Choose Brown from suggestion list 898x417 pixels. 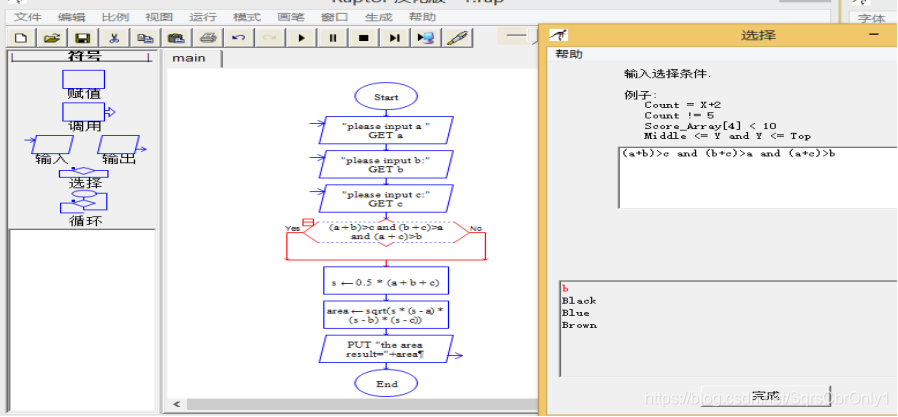pos(579,325)
